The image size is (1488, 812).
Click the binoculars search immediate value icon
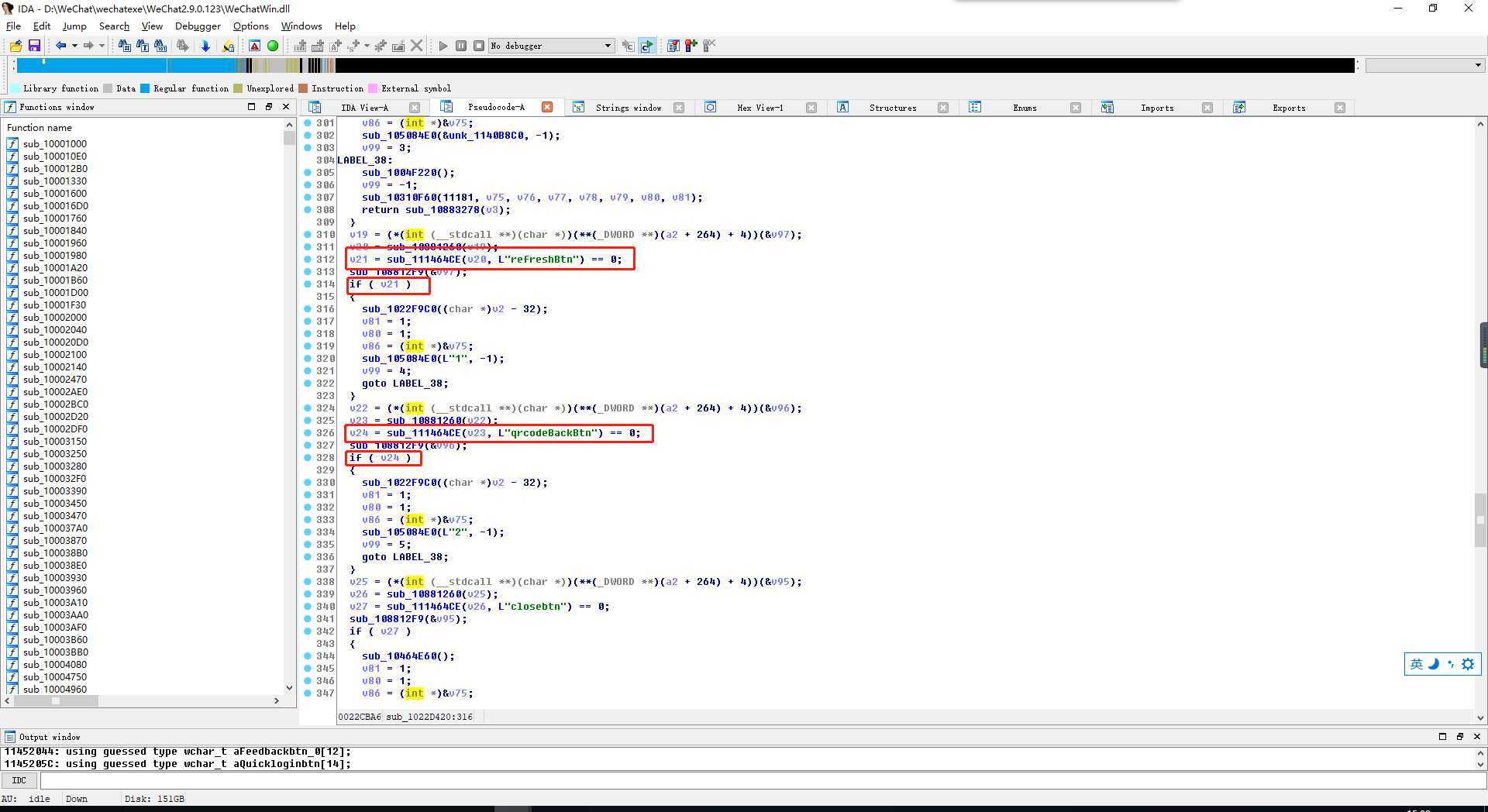click(x=124, y=46)
